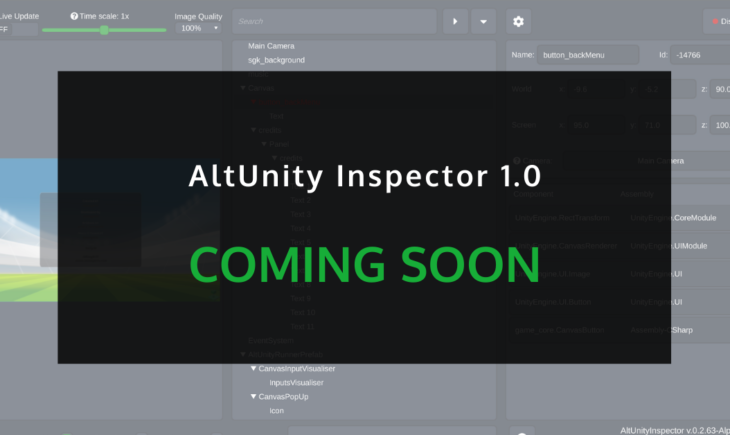Click the play arrow button beside Search
730x435 pixels.
click(455, 21)
